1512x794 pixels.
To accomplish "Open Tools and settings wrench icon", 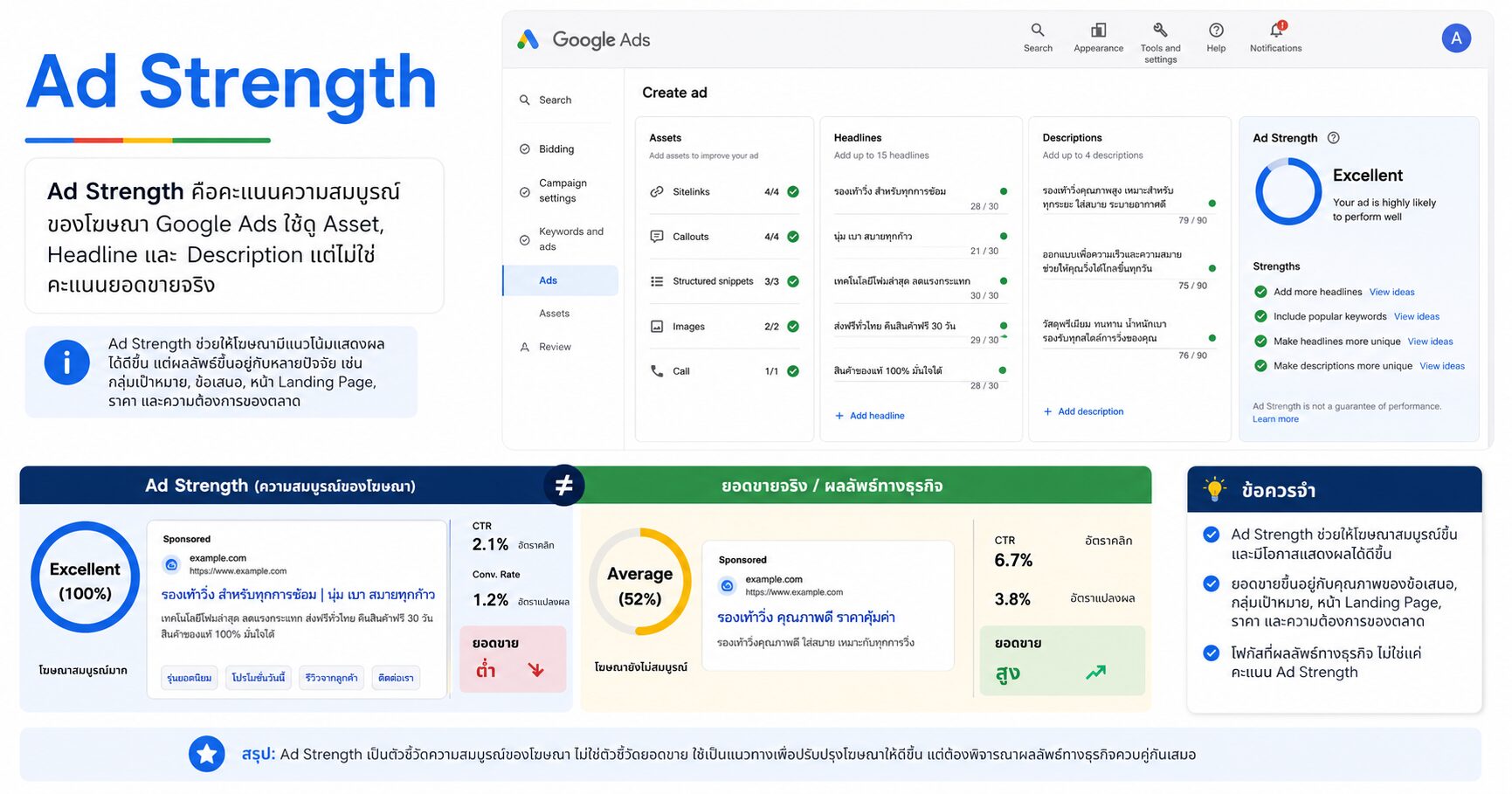I will click(1160, 30).
